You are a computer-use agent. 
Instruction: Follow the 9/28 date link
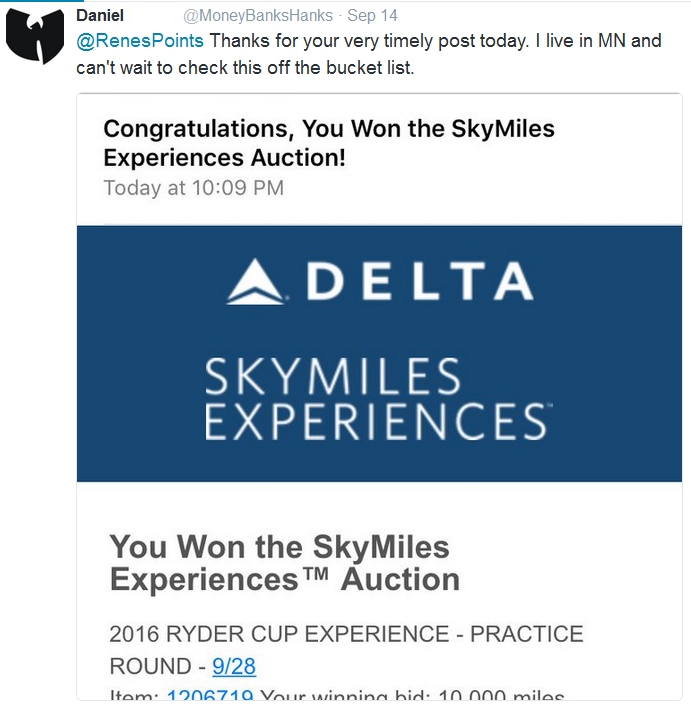(x=234, y=666)
